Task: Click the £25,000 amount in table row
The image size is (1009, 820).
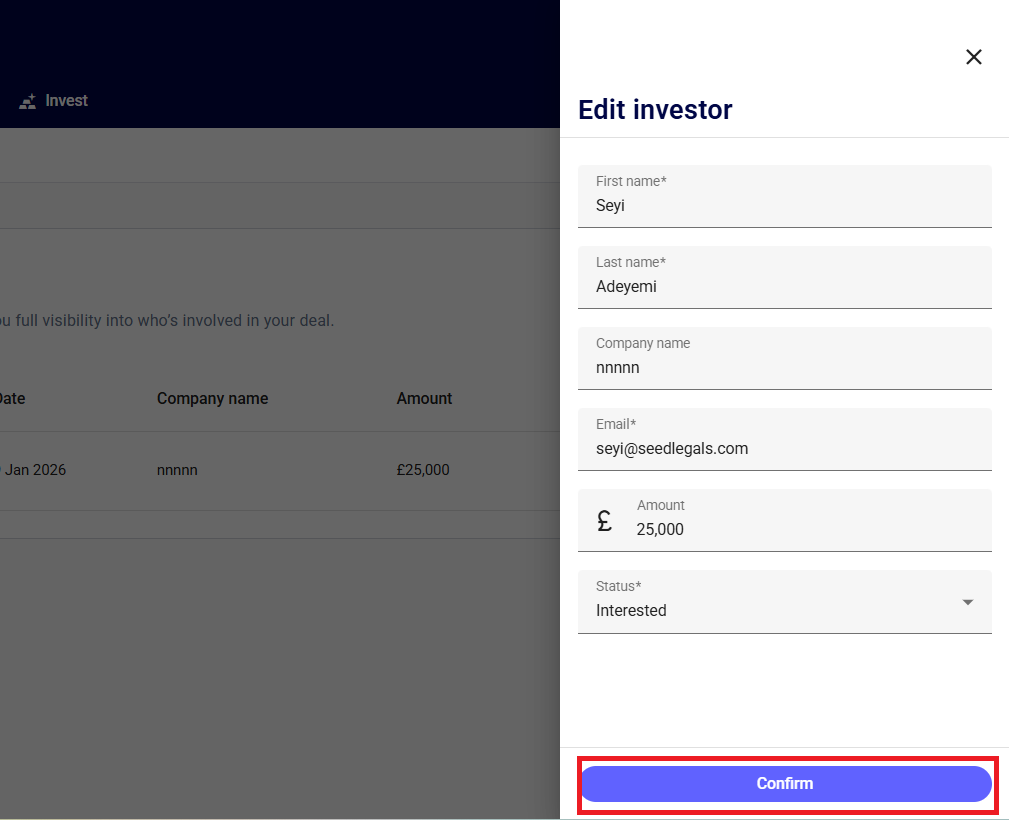Action: pyautogui.click(x=423, y=470)
